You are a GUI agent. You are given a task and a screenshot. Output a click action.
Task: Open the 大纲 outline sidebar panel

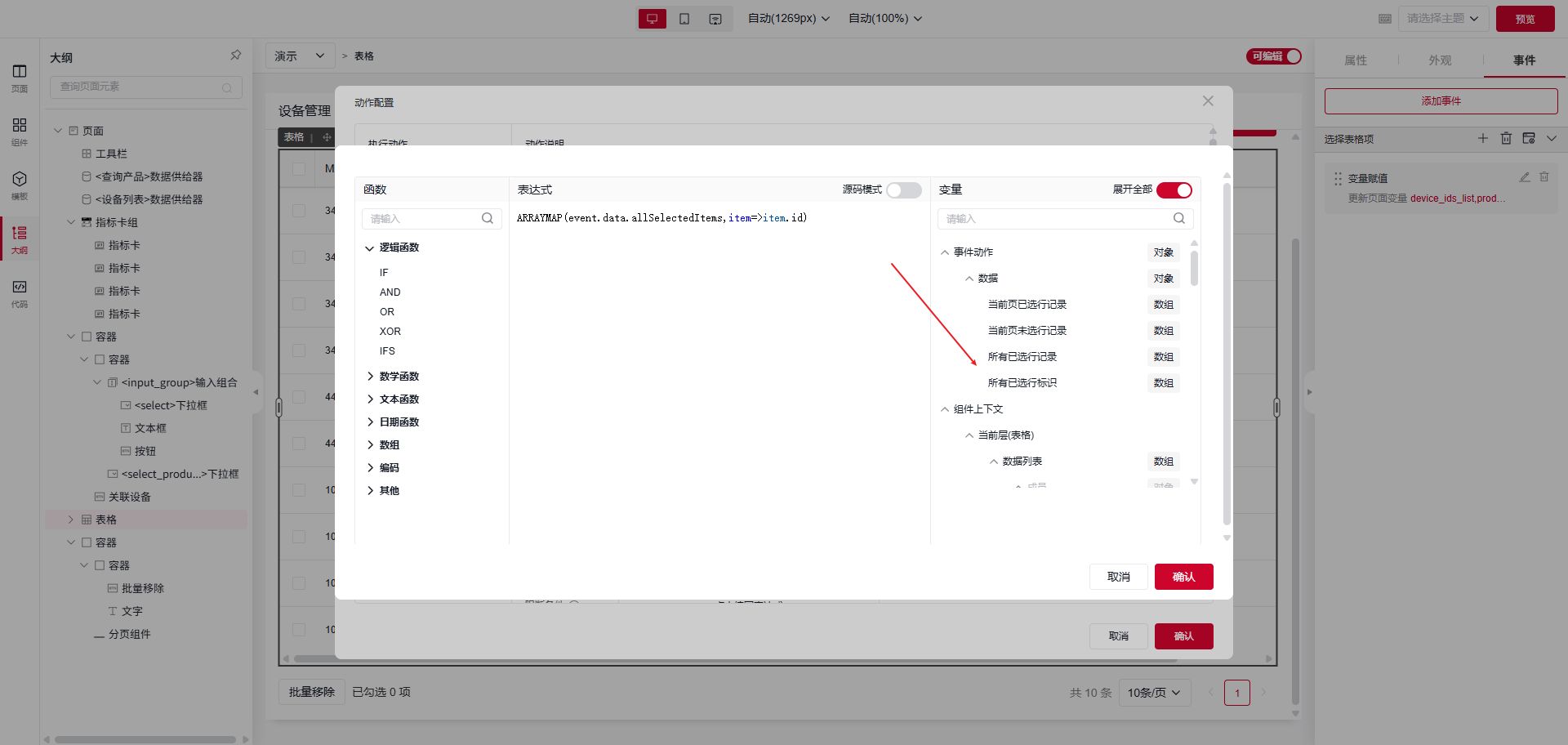[20, 239]
